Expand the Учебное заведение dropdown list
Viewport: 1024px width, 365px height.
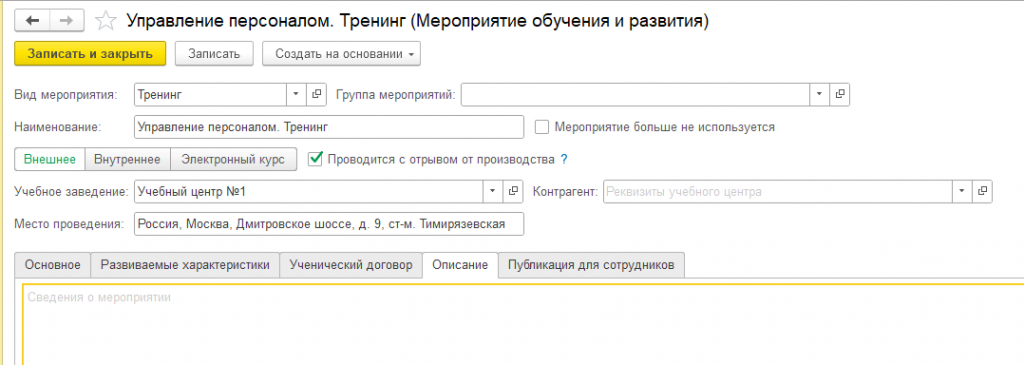492,192
